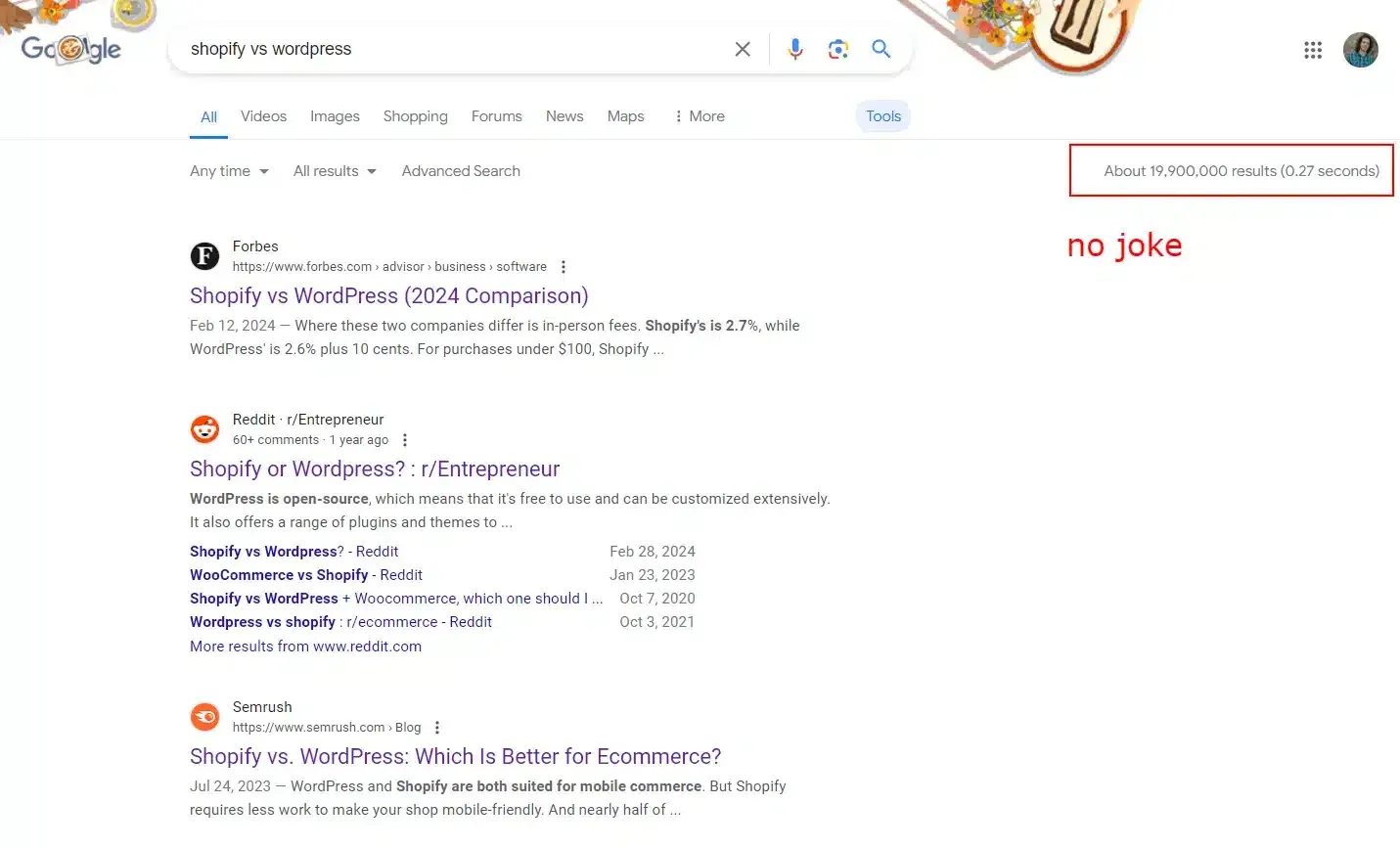Screen dimensions: 1400x848
Task: Clear the search query with the X
Action: pos(742,49)
